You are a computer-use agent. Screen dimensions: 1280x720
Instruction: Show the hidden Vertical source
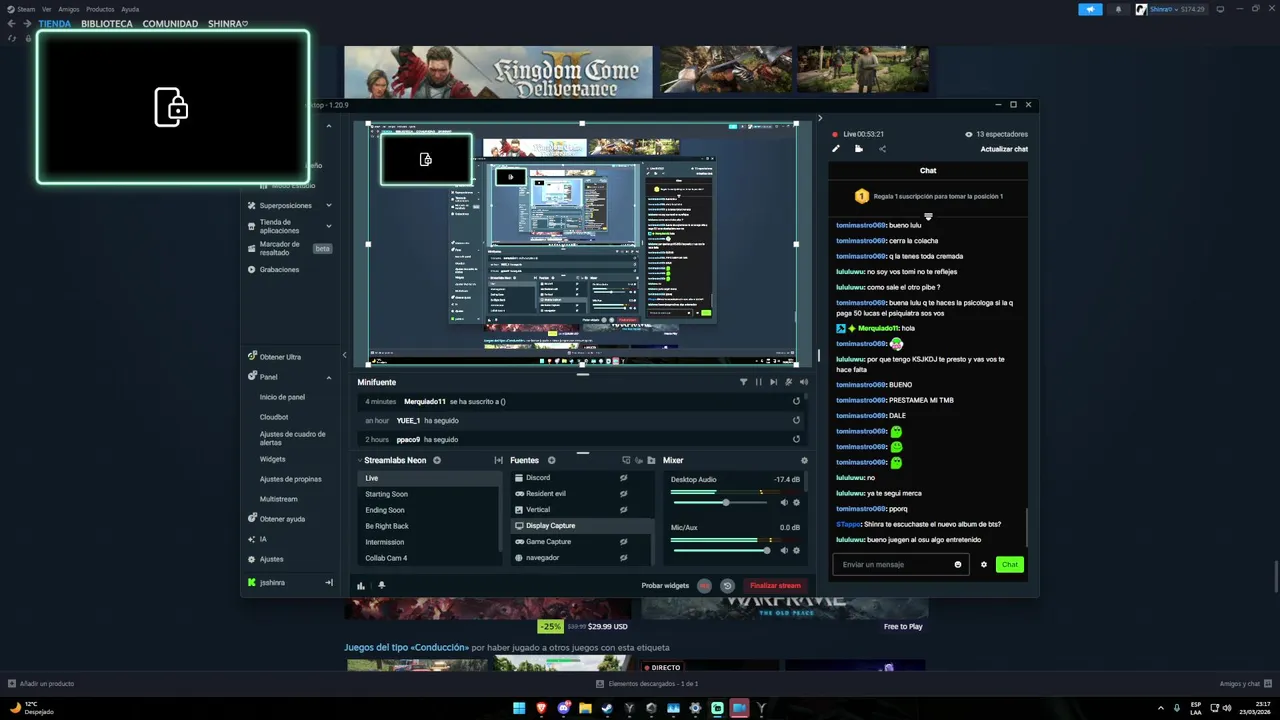tap(623, 510)
